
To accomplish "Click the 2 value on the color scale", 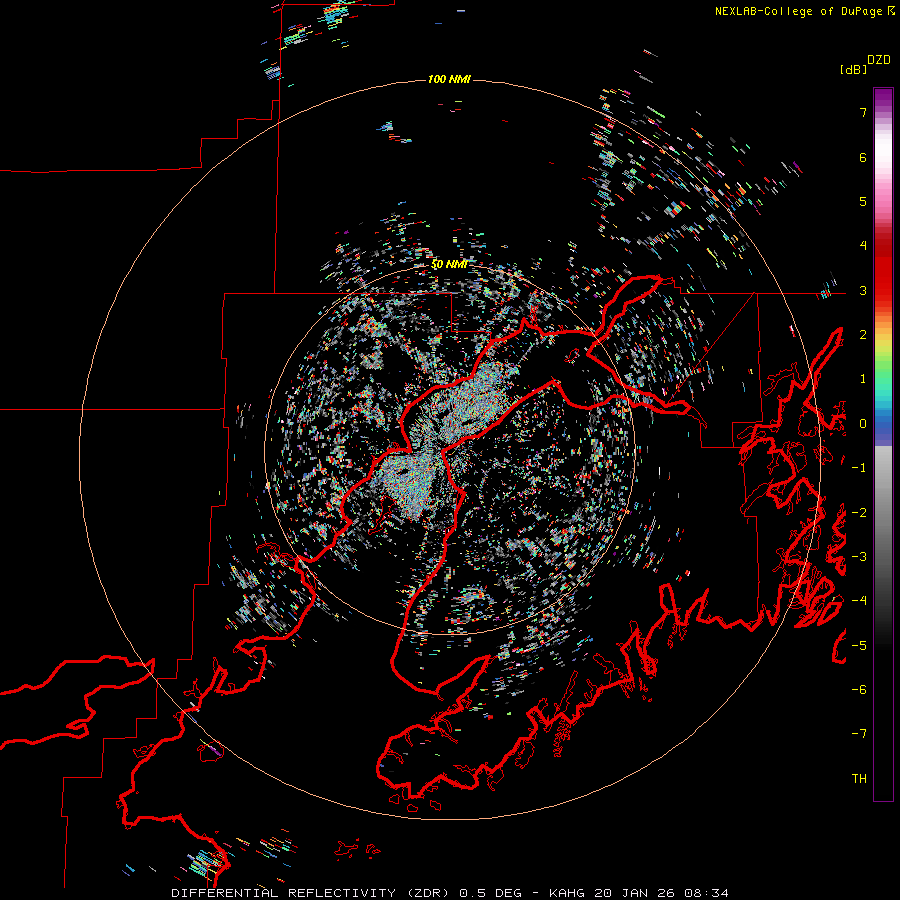I will click(863, 335).
